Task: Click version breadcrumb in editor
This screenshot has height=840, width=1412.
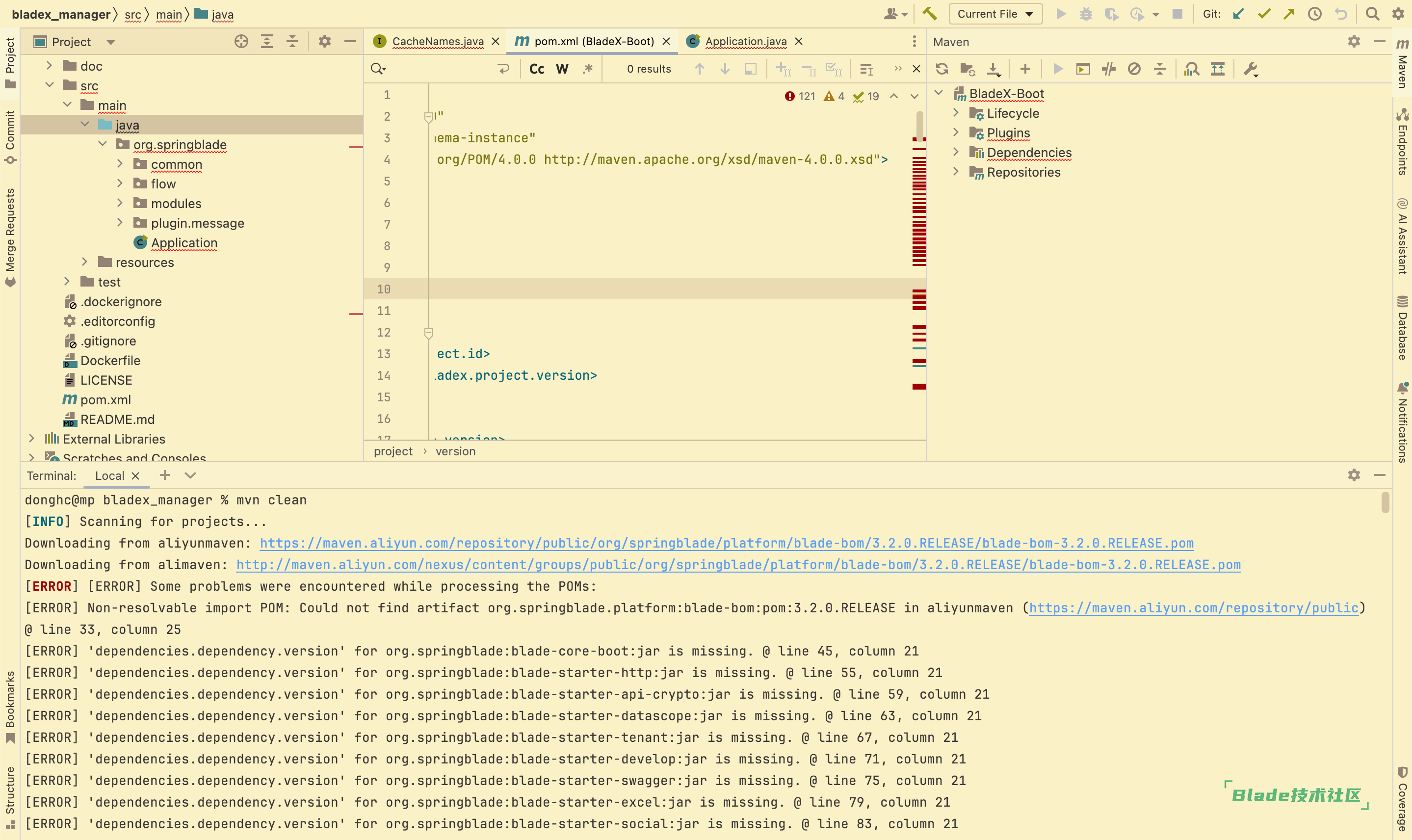Action: (455, 451)
